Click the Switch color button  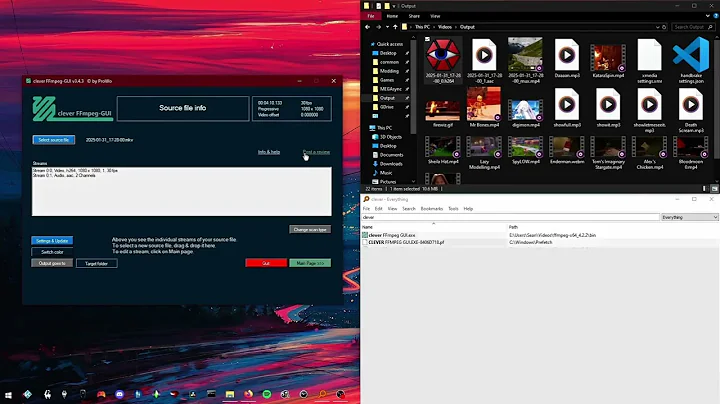click(52, 252)
